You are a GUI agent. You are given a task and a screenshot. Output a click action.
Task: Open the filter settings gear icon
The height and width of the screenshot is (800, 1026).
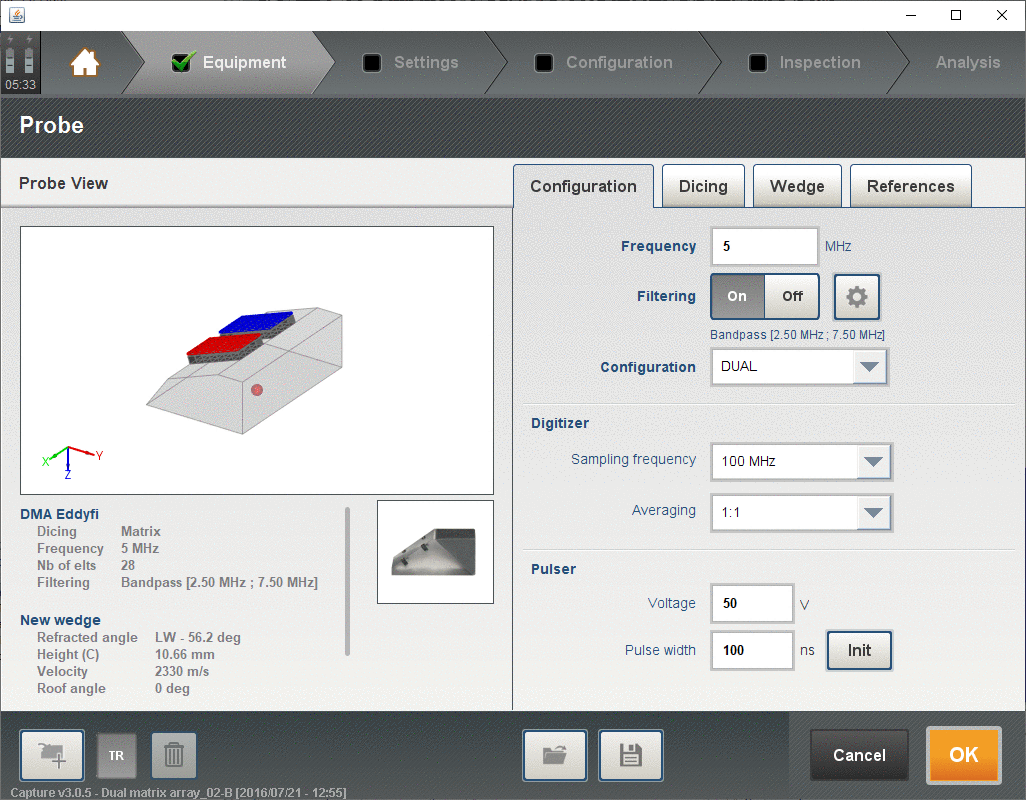pos(857,297)
